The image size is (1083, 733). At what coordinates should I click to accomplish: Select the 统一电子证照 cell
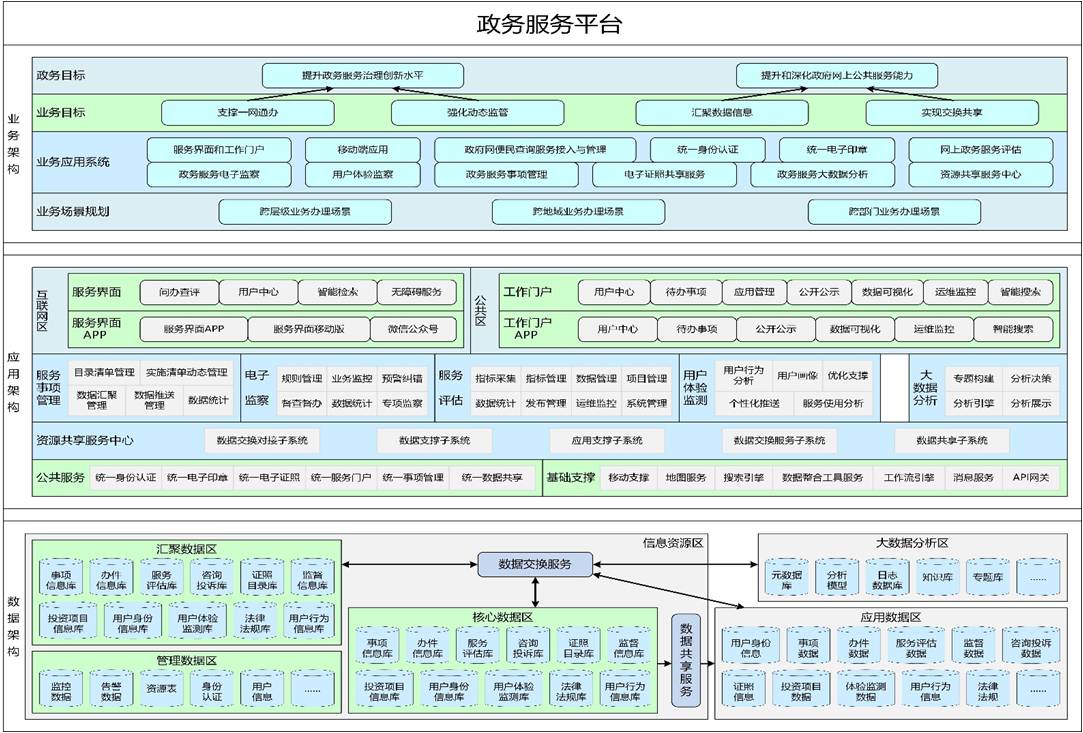[269, 477]
